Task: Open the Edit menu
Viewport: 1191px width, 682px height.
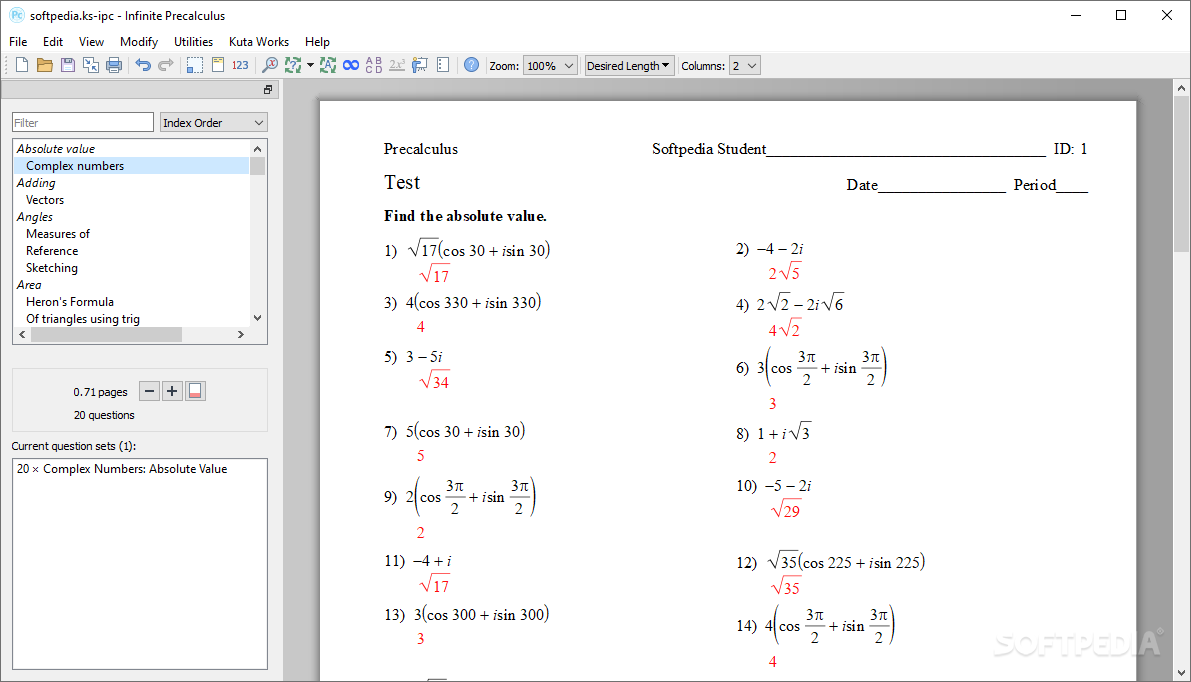Action: [x=53, y=42]
